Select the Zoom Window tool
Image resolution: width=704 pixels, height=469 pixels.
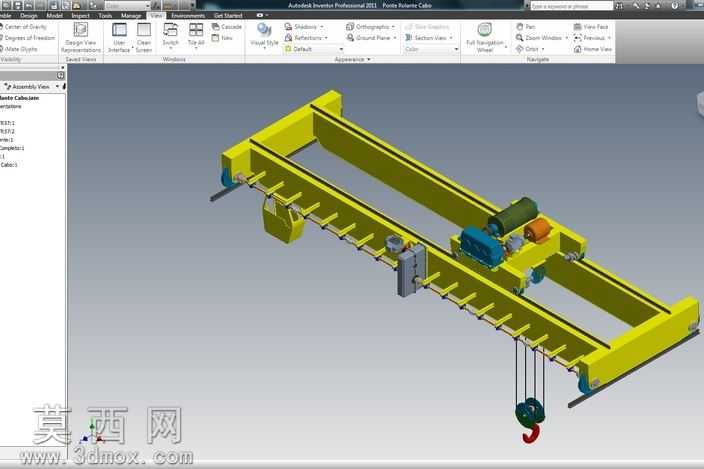point(539,38)
